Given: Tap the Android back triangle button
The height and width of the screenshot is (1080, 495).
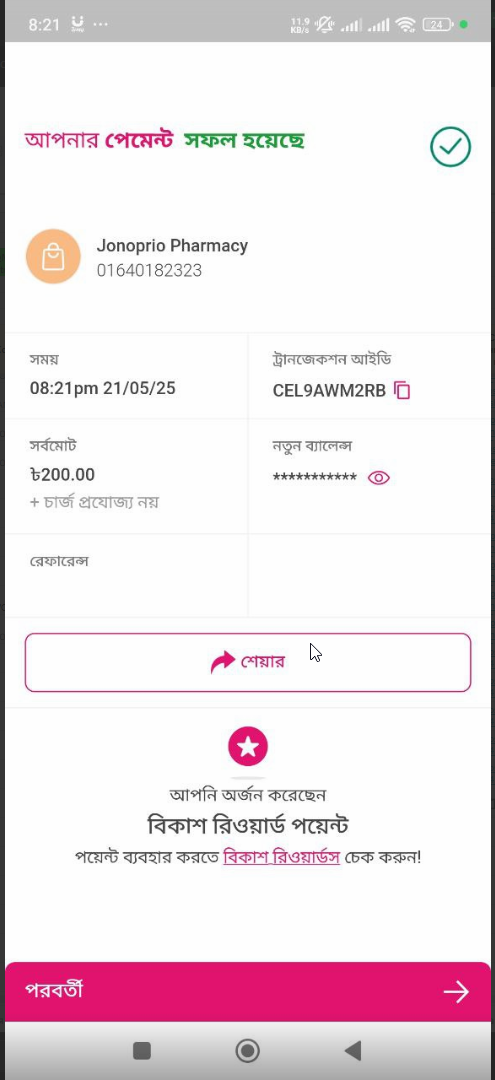Looking at the screenshot, I should [x=352, y=1050].
